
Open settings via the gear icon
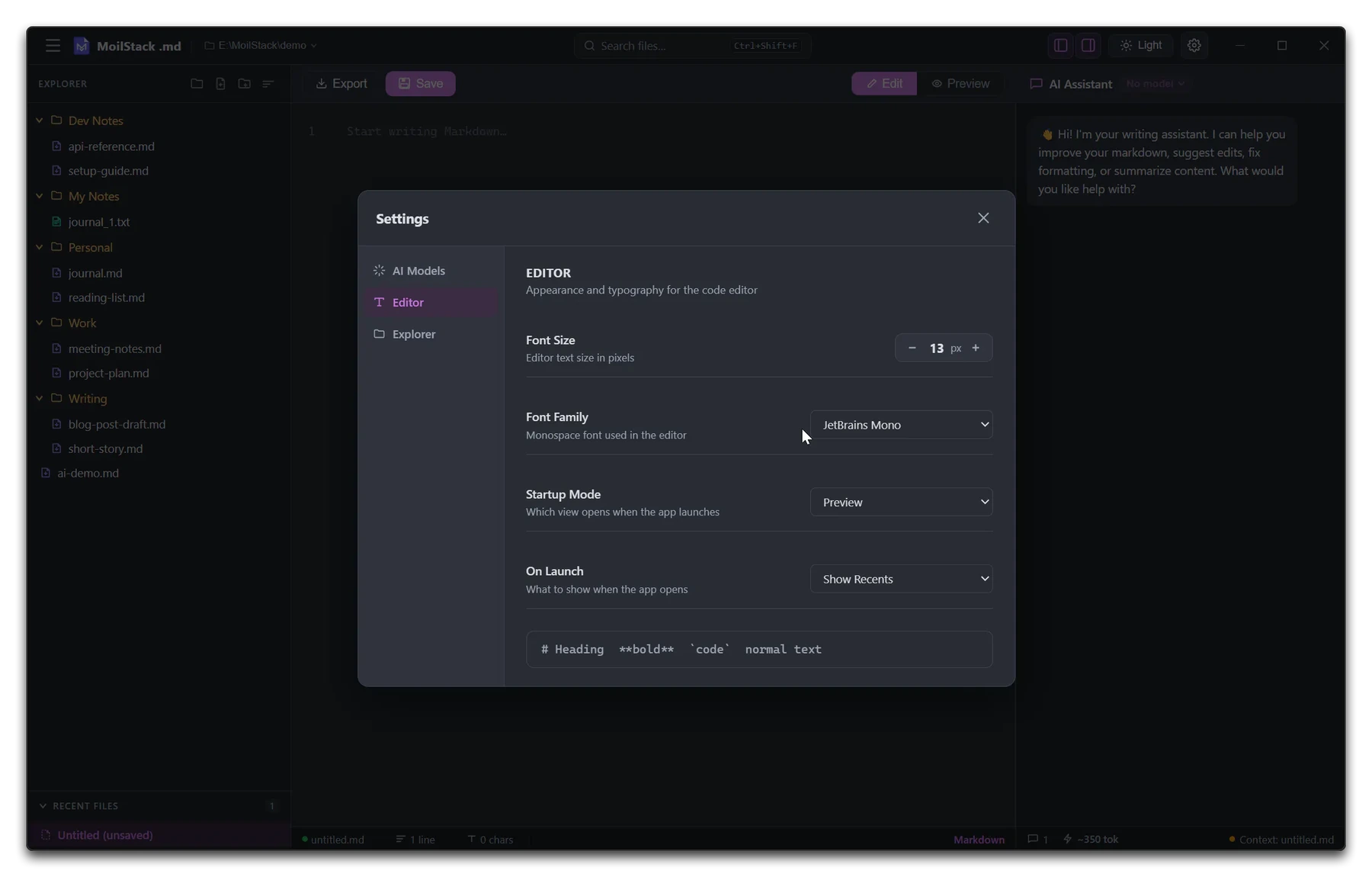(x=1194, y=46)
